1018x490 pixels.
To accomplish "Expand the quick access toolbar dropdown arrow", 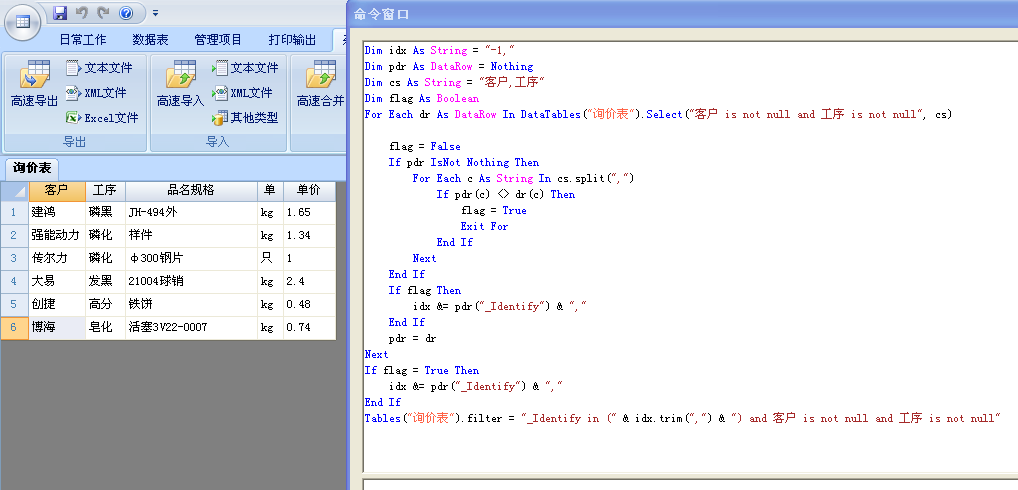I will pos(155,14).
